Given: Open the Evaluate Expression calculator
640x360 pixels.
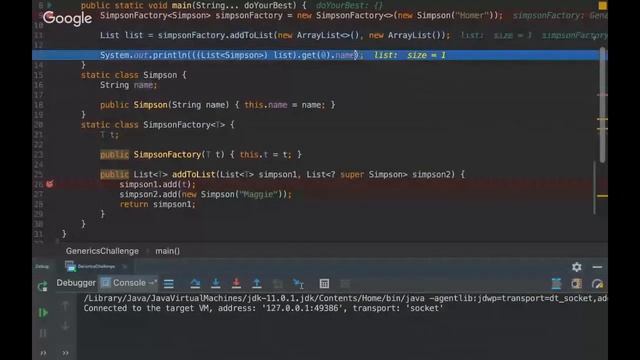Looking at the screenshot, I should (x=324, y=284).
